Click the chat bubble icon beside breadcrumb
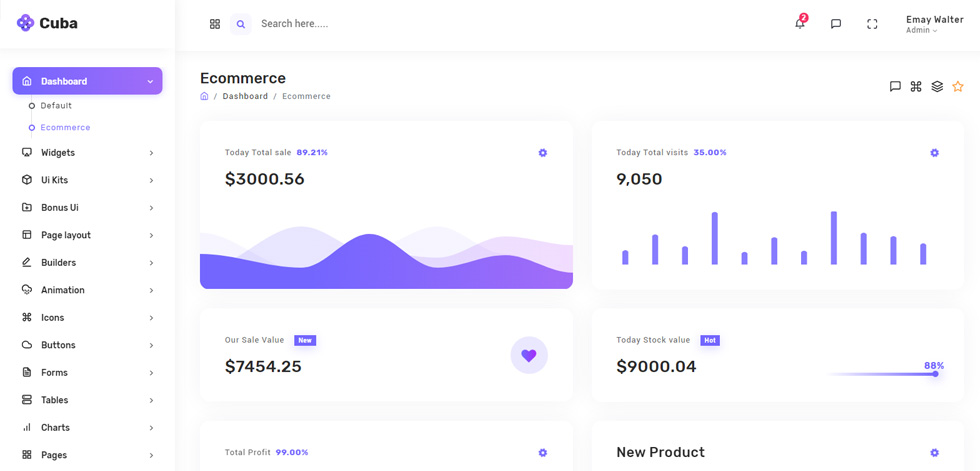This screenshot has width=980, height=471. 895,86
